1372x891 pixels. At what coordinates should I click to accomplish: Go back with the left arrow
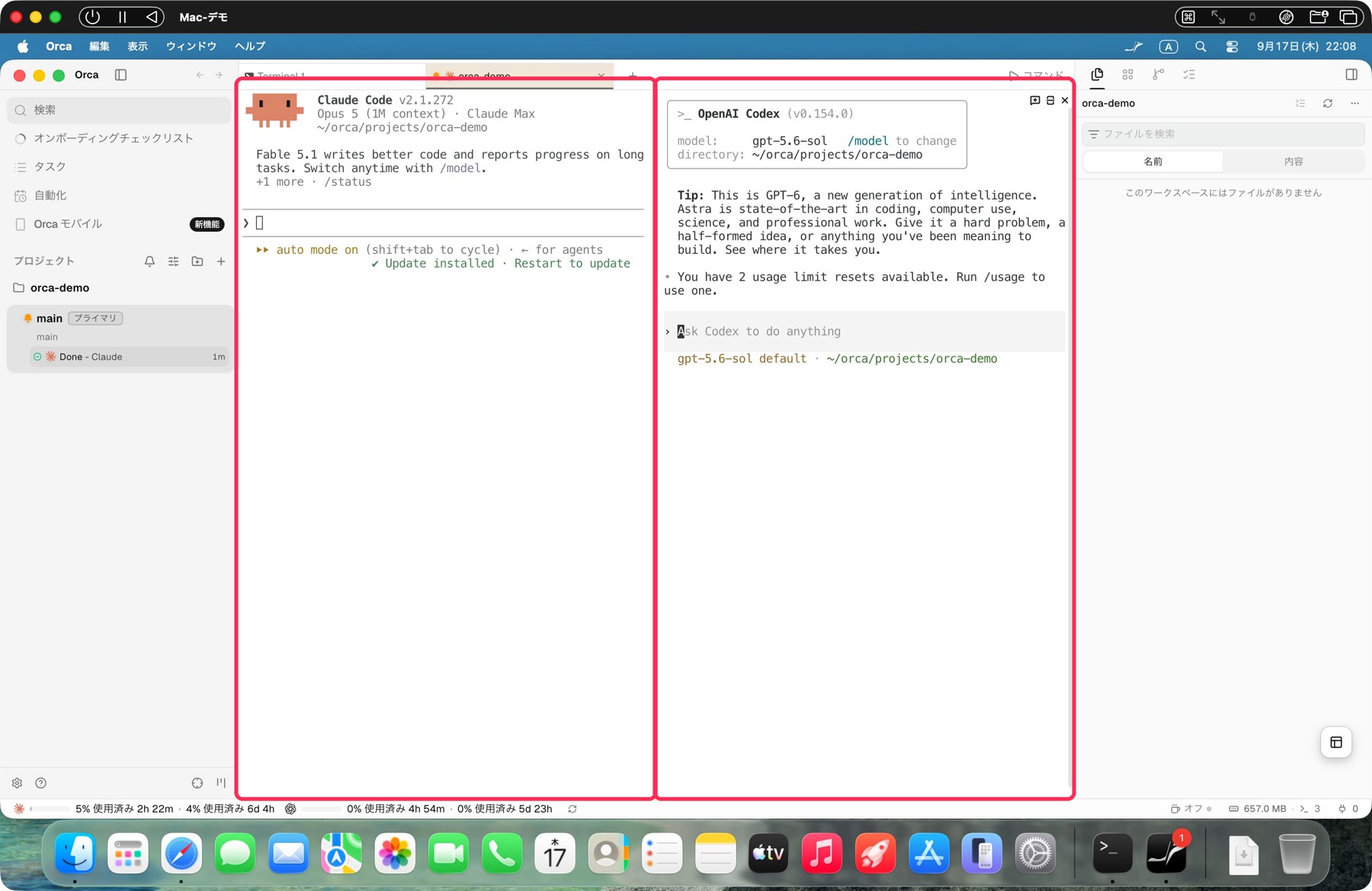[x=200, y=75]
